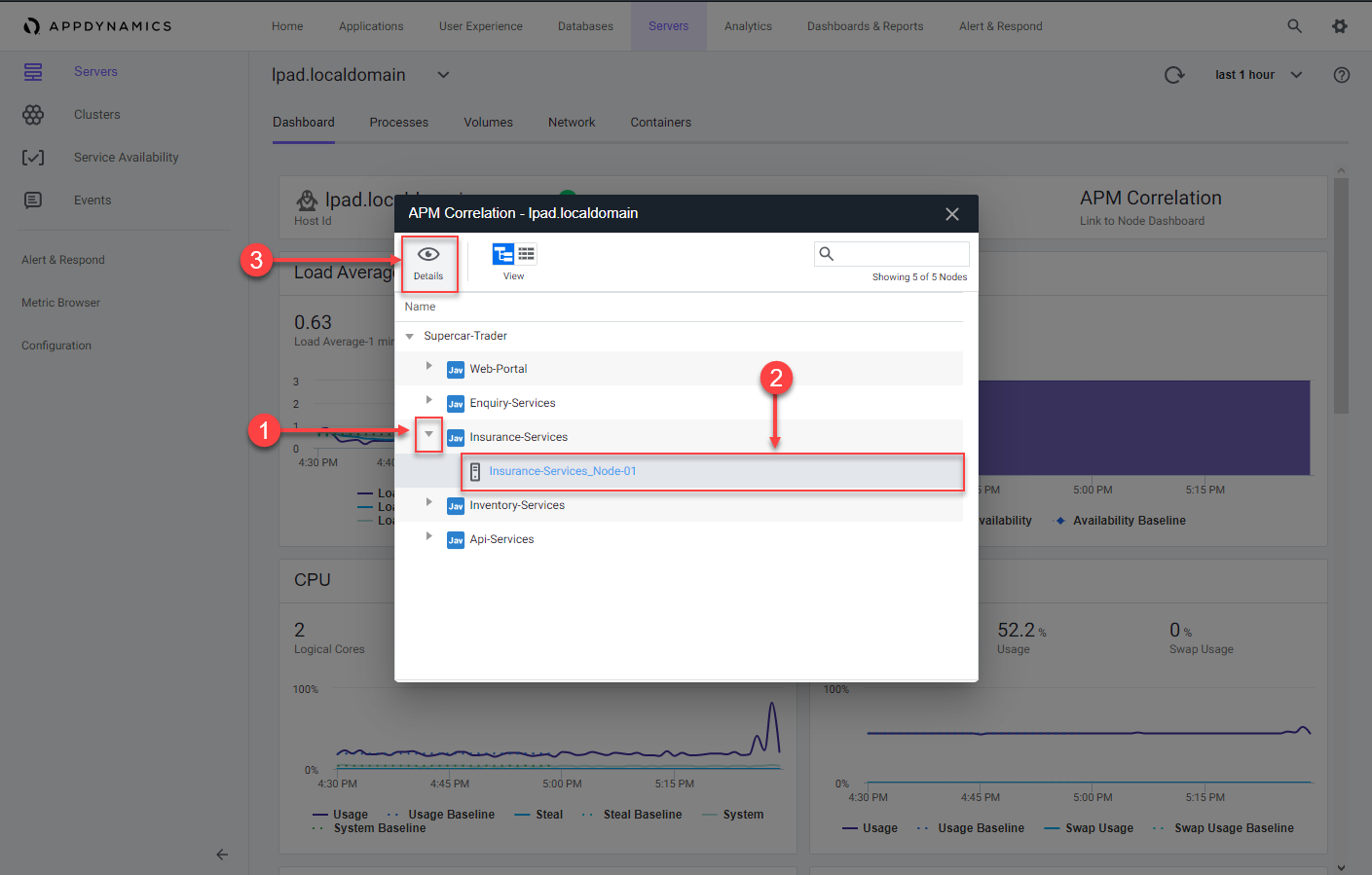This screenshot has width=1372, height=875.
Task: Select the Dashboard tab
Action: click(304, 123)
